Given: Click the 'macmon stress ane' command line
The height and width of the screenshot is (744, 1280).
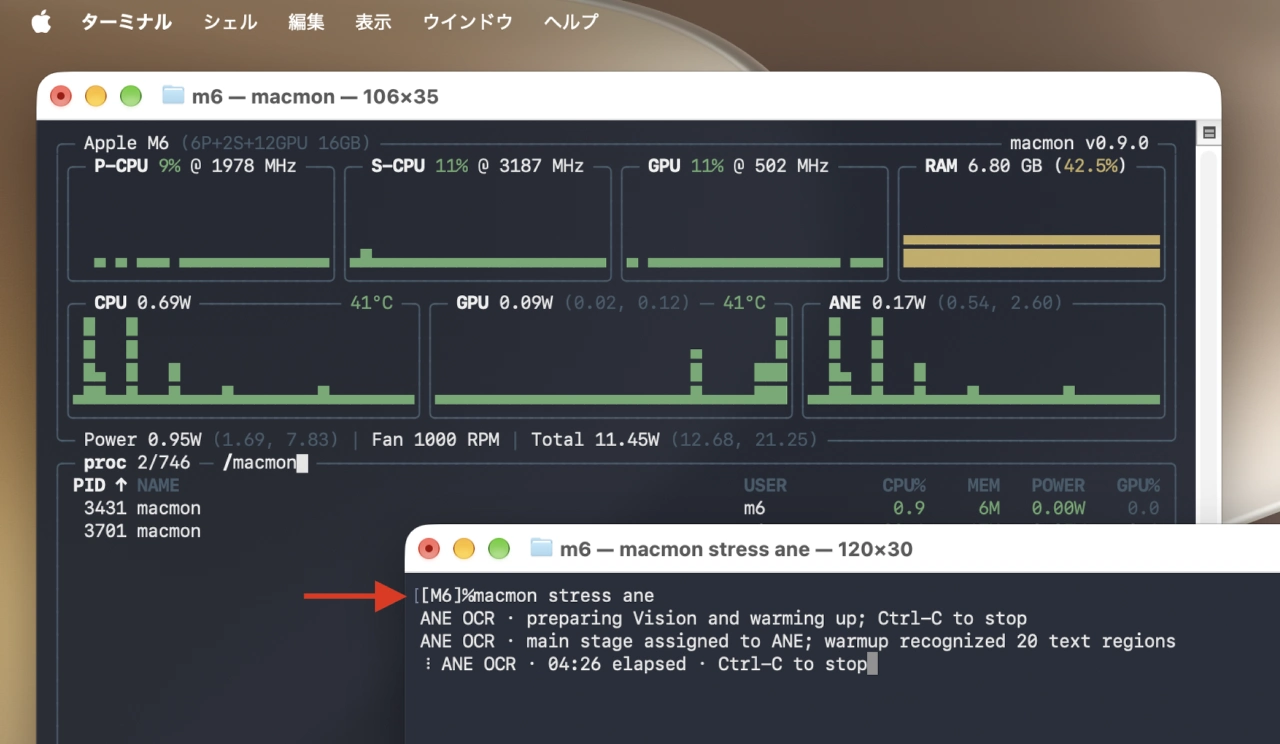Looking at the screenshot, I should point(565,596).
